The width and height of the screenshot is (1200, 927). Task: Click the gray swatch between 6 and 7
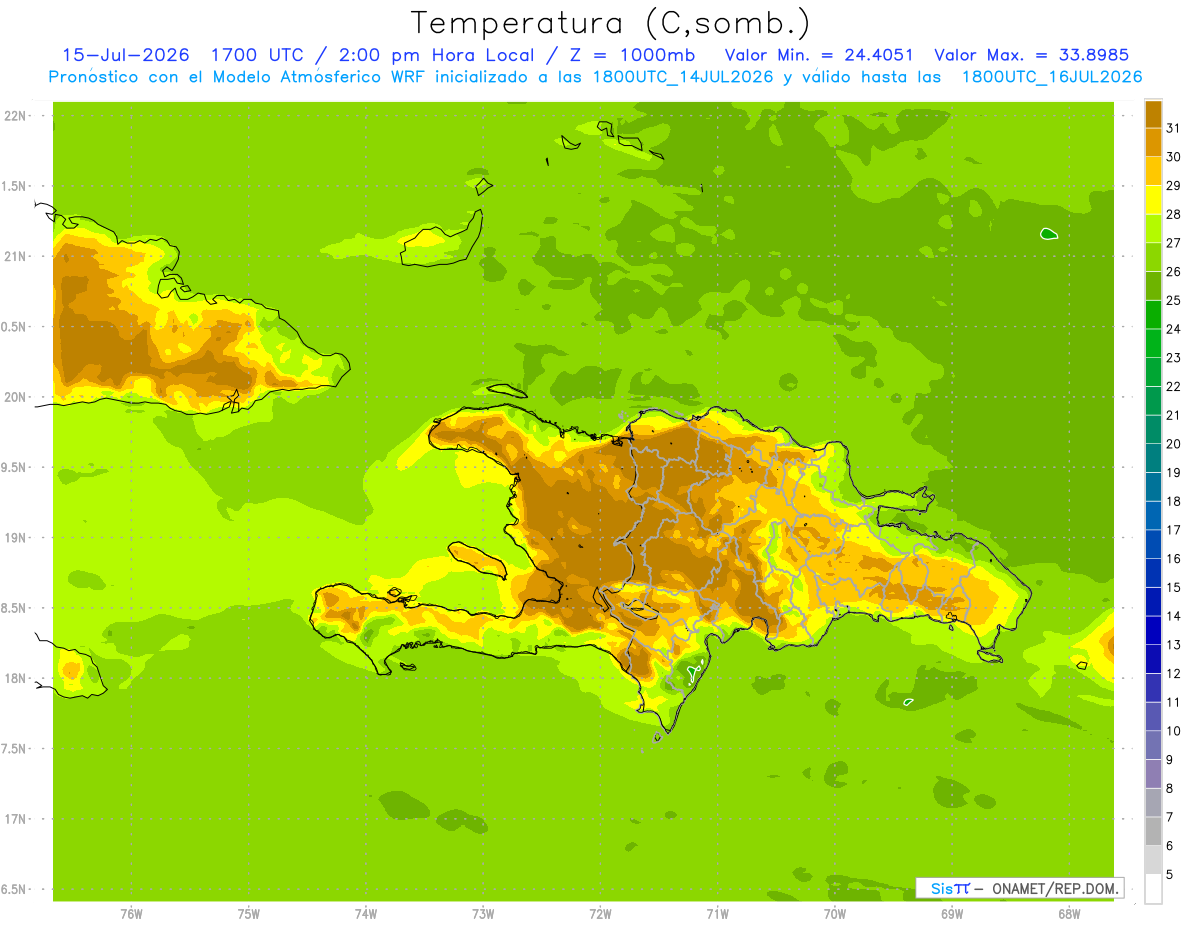tap(1153, 831)
